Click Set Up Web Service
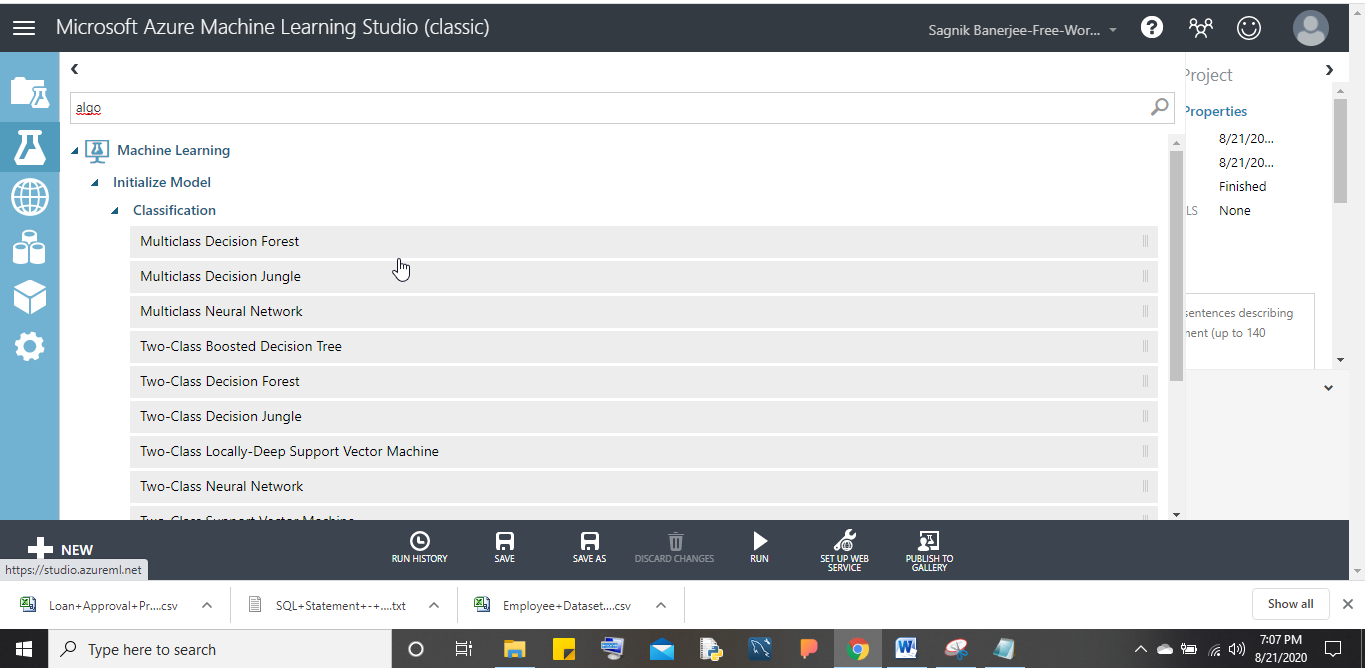Image resolution: width=1365 pixels, height=668 pixels. (844, 550)
